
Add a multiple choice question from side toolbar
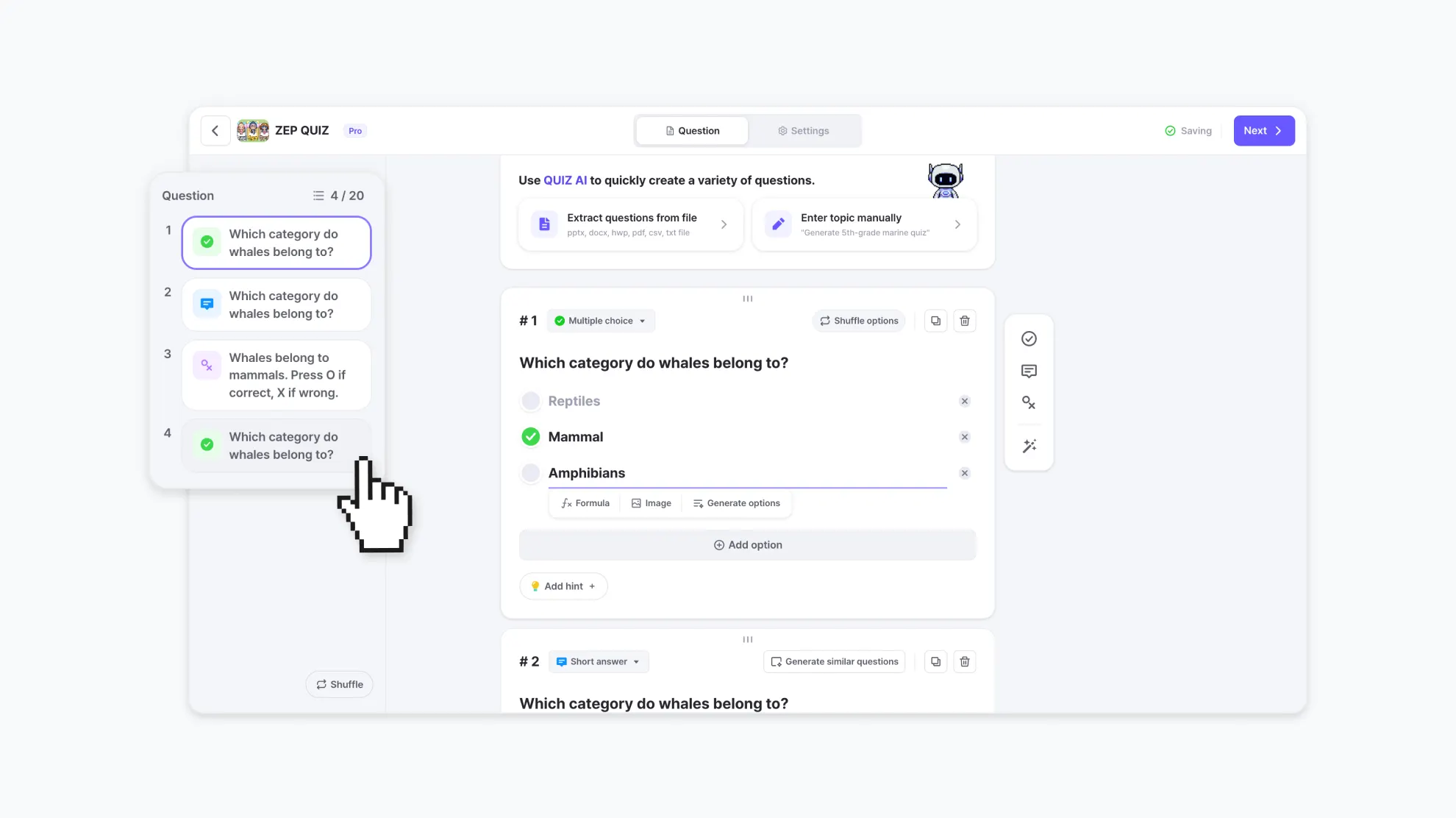[1029, 338]
